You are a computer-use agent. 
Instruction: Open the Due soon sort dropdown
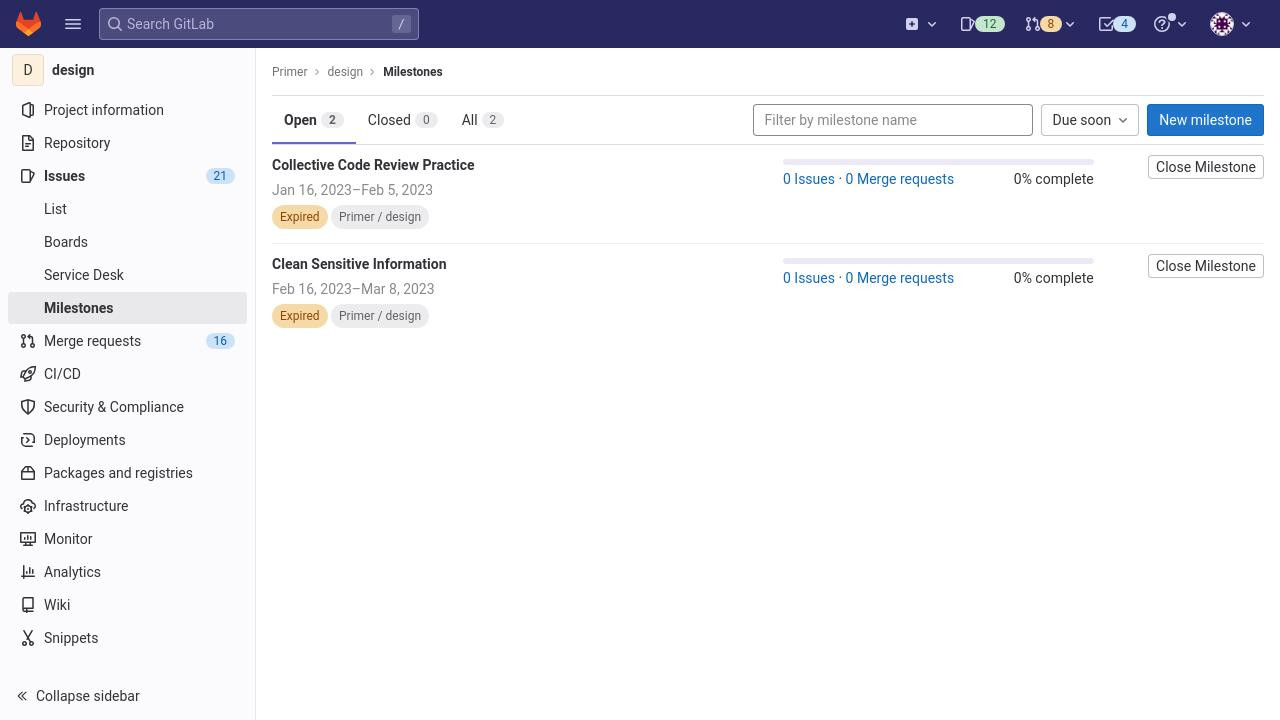coord(1089,120)
